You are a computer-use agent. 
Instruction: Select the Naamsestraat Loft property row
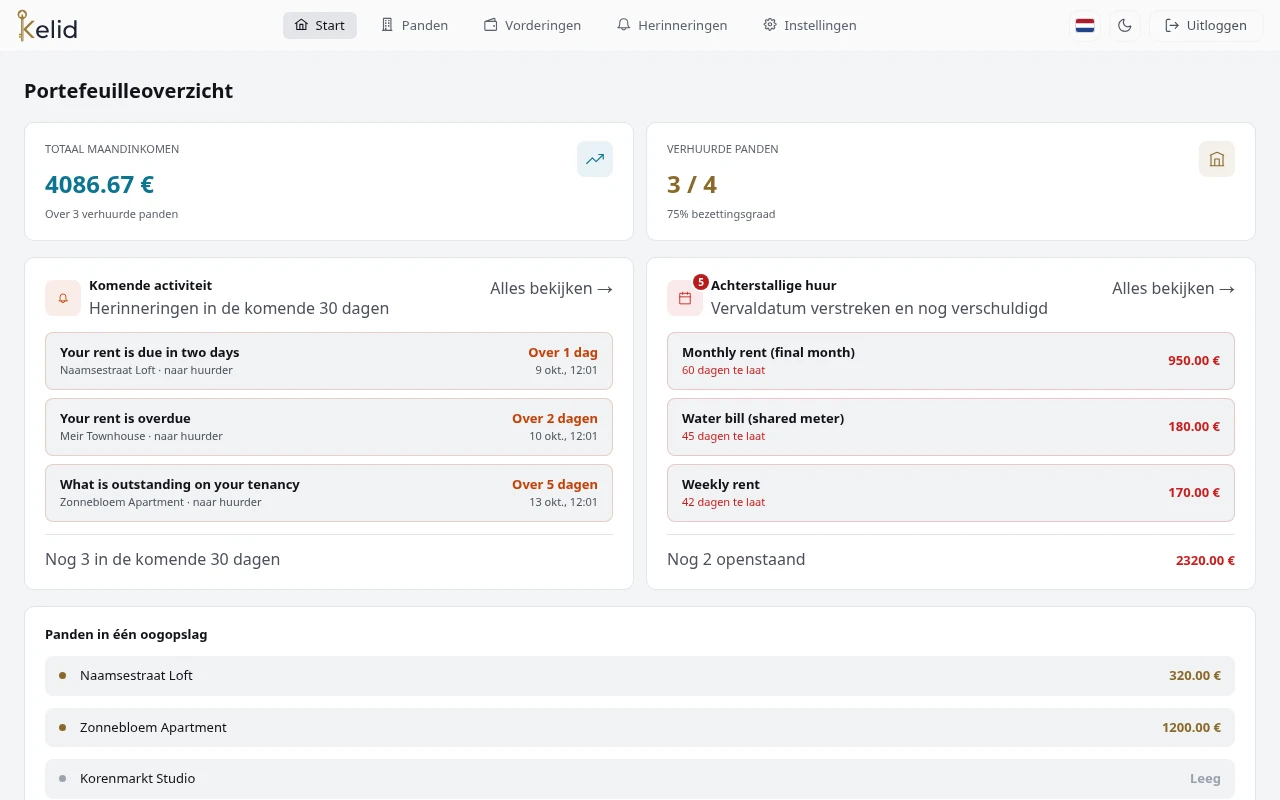point(640,676)
